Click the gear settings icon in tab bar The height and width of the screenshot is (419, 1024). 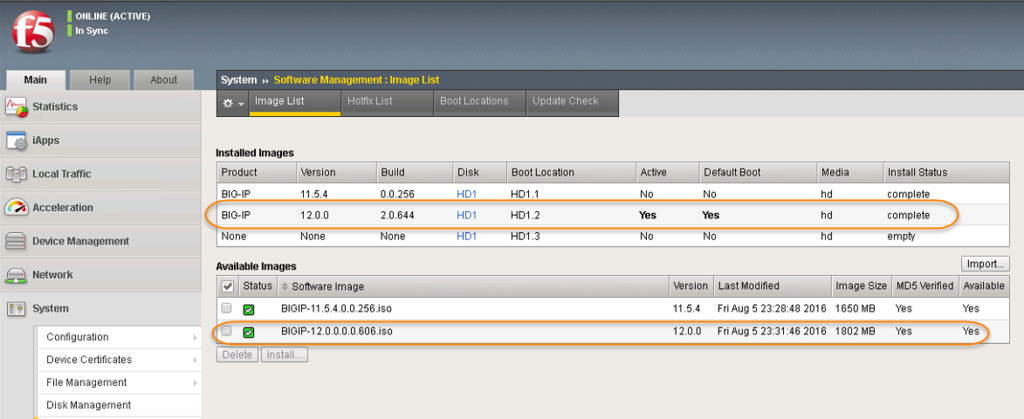point(228,103)
